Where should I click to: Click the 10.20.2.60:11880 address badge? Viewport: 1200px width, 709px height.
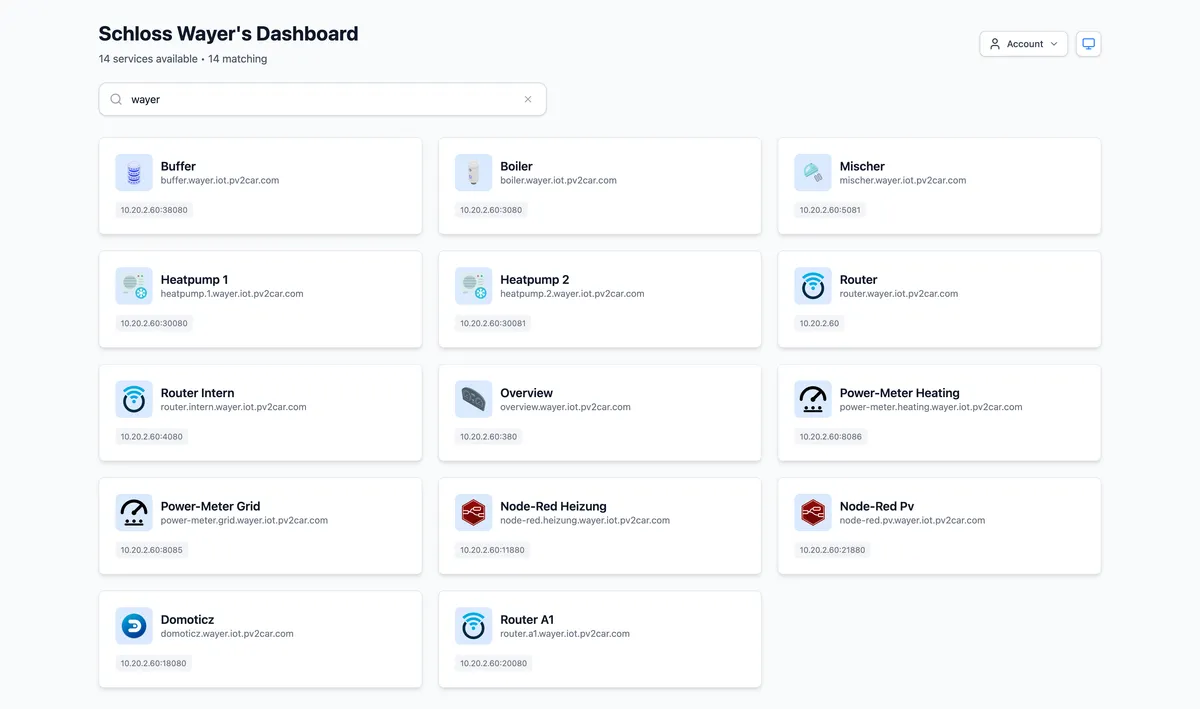[492, 549]
